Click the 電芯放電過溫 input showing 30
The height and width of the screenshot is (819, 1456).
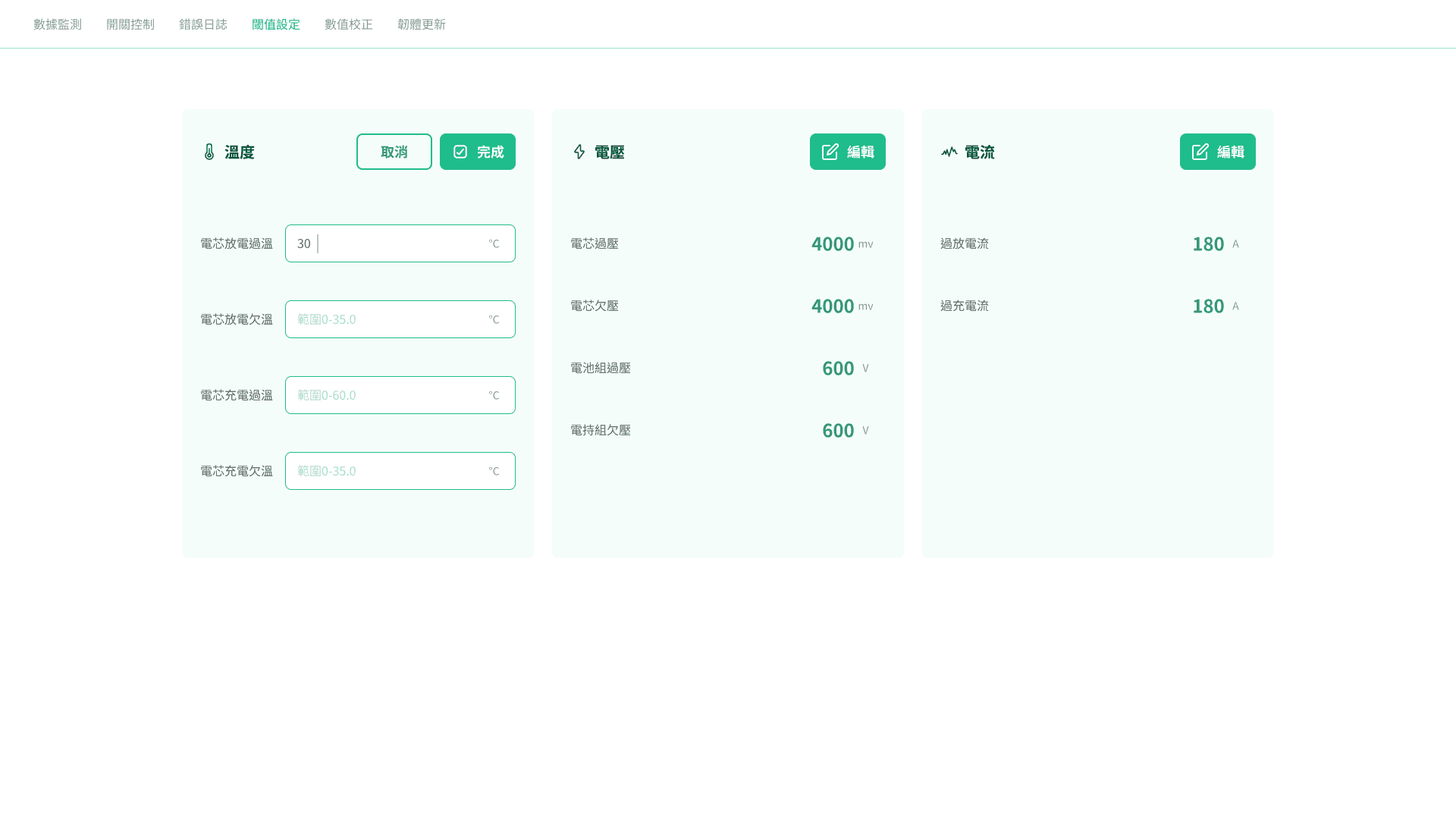point(400,243)
